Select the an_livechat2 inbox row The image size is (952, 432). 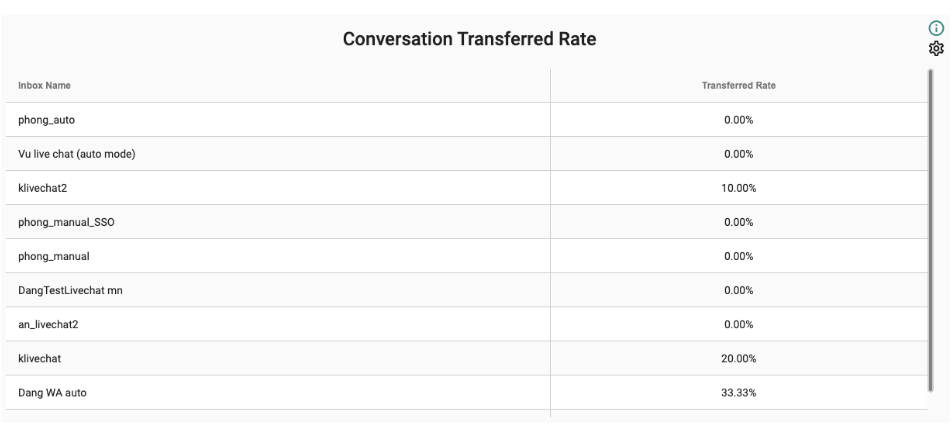466,323
